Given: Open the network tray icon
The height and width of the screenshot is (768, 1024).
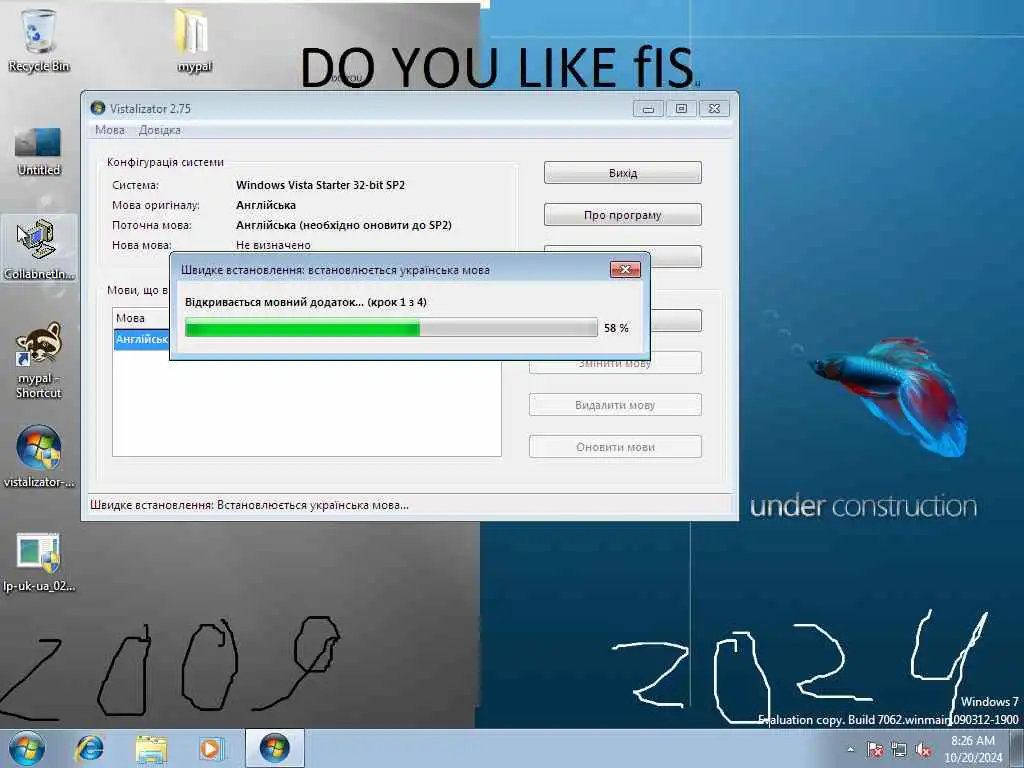Looking at the screenshot, I should (x=899, y=750).
